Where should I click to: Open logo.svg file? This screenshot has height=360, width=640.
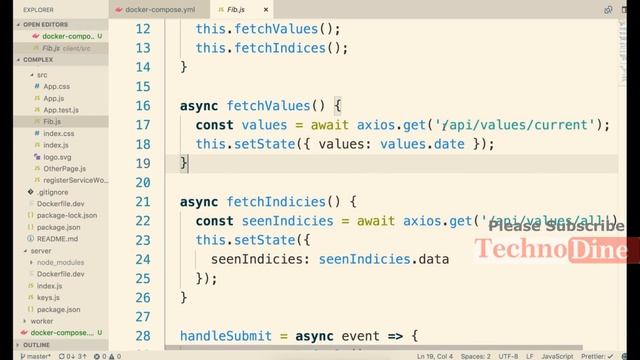(x=57, y=157)
